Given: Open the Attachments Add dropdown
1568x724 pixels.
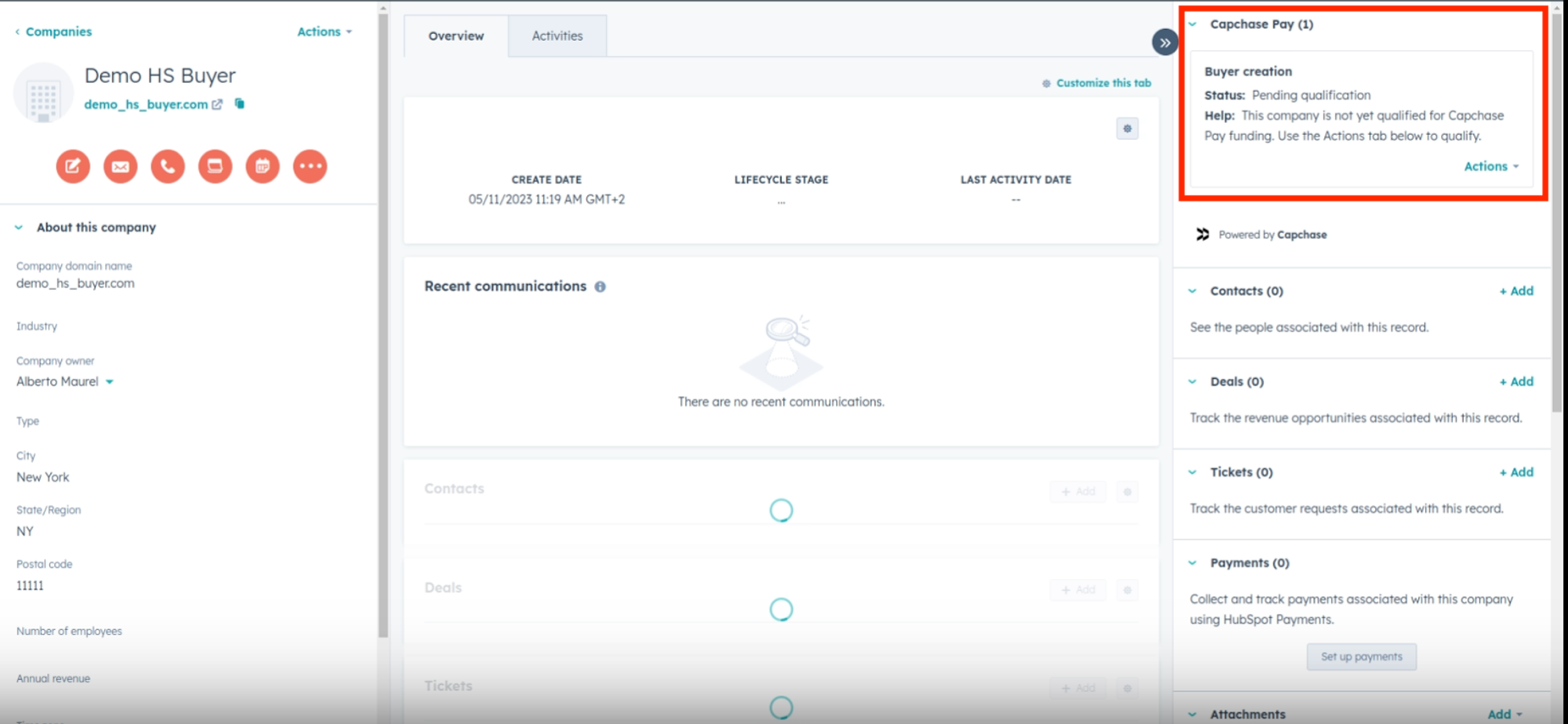Looking at the screenshot, I should pos(1504,715).
